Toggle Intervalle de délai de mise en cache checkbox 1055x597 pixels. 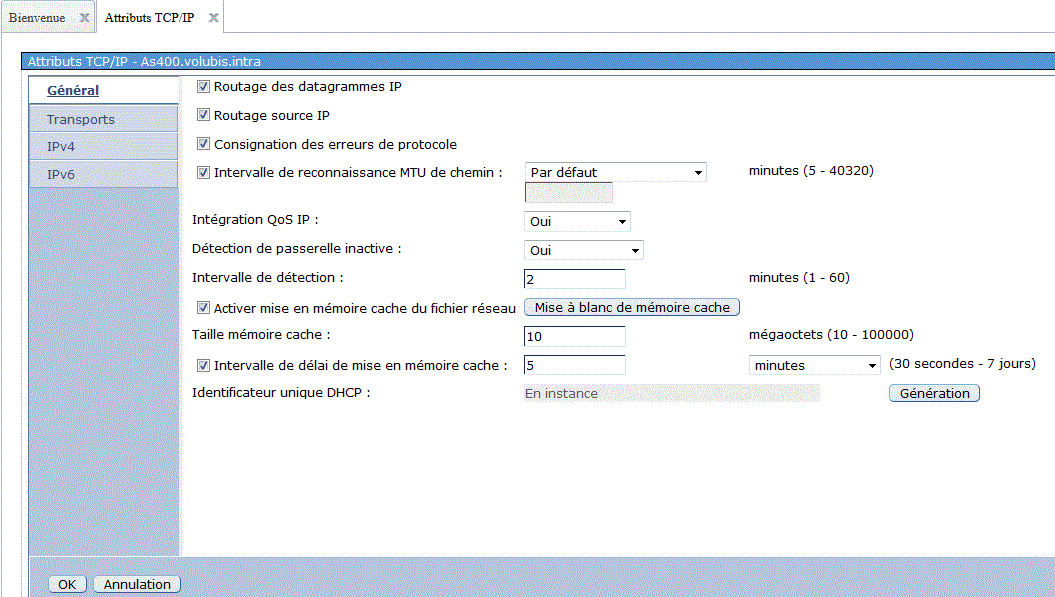tap(203, 365)
